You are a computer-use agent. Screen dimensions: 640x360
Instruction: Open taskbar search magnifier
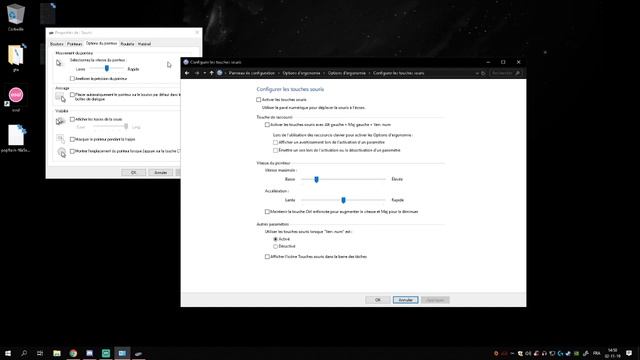(24, 353)
